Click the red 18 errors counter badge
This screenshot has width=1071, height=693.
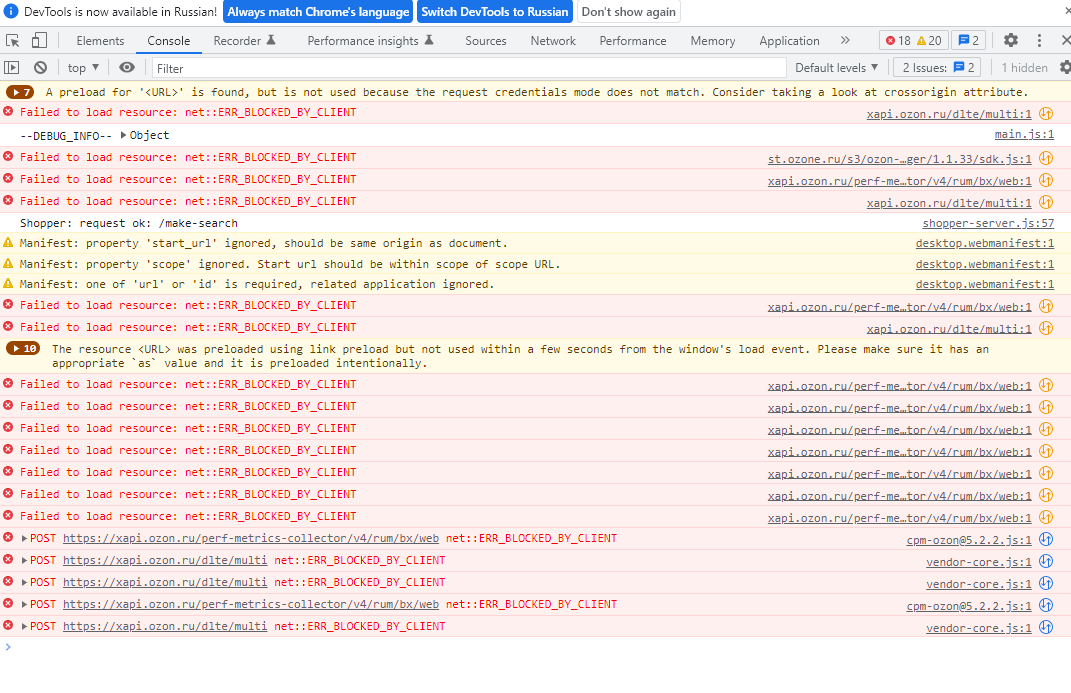[897, 41]
